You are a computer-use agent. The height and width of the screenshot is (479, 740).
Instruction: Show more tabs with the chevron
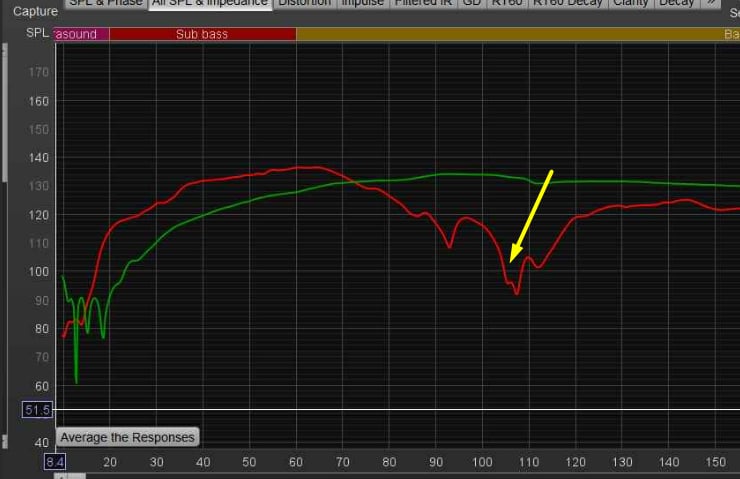[711, 3]
